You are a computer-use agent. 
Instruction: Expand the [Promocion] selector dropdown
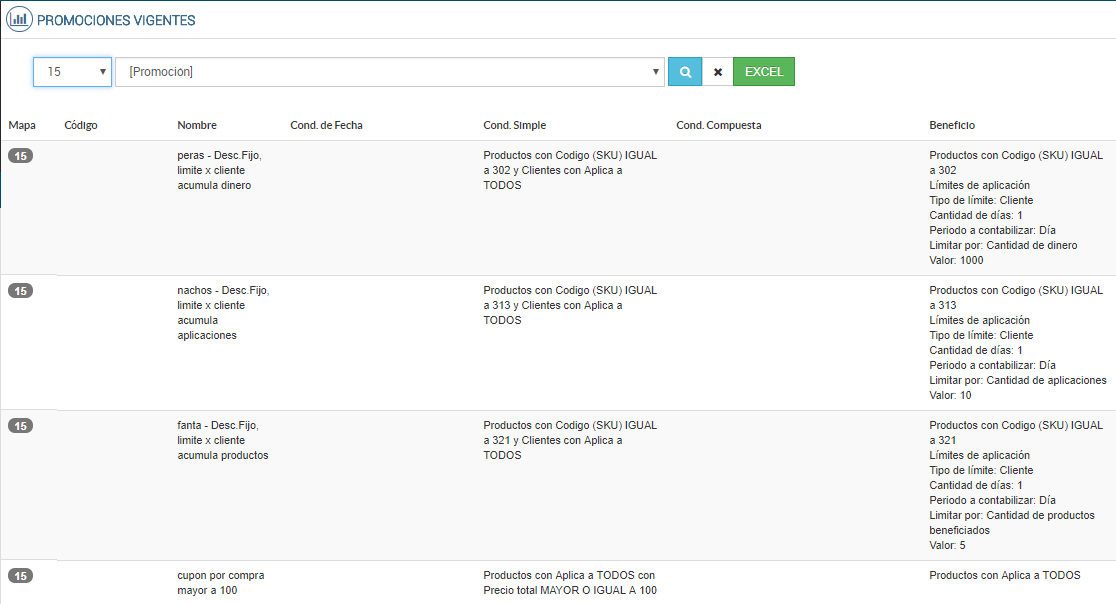(x=390, y=72)
